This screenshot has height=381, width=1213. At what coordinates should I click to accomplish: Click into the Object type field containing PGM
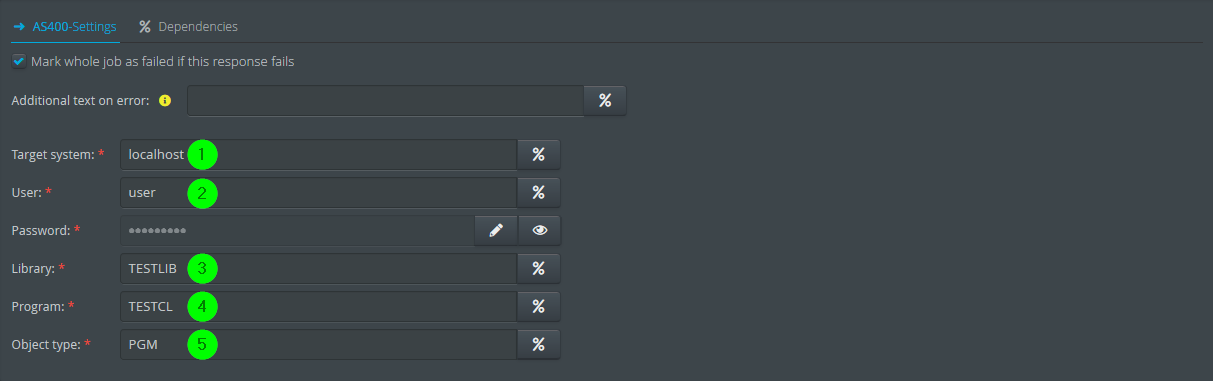tap(319, 345)
